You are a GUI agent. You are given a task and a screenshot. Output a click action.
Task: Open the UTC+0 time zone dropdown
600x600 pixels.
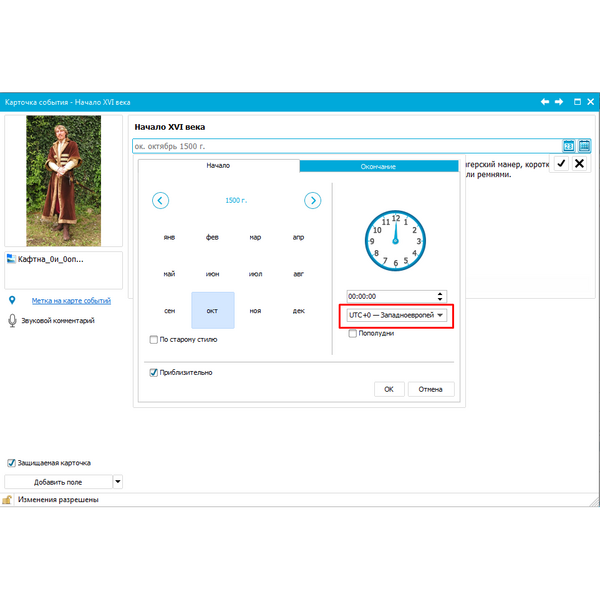[x=396, y=315]
